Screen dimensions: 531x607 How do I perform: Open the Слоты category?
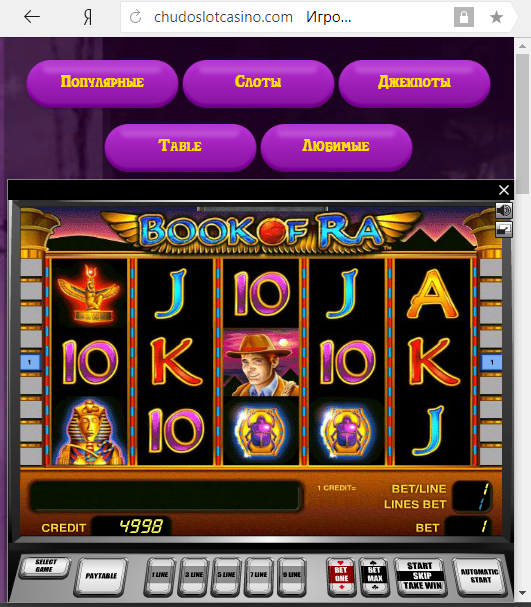[258, 83]
